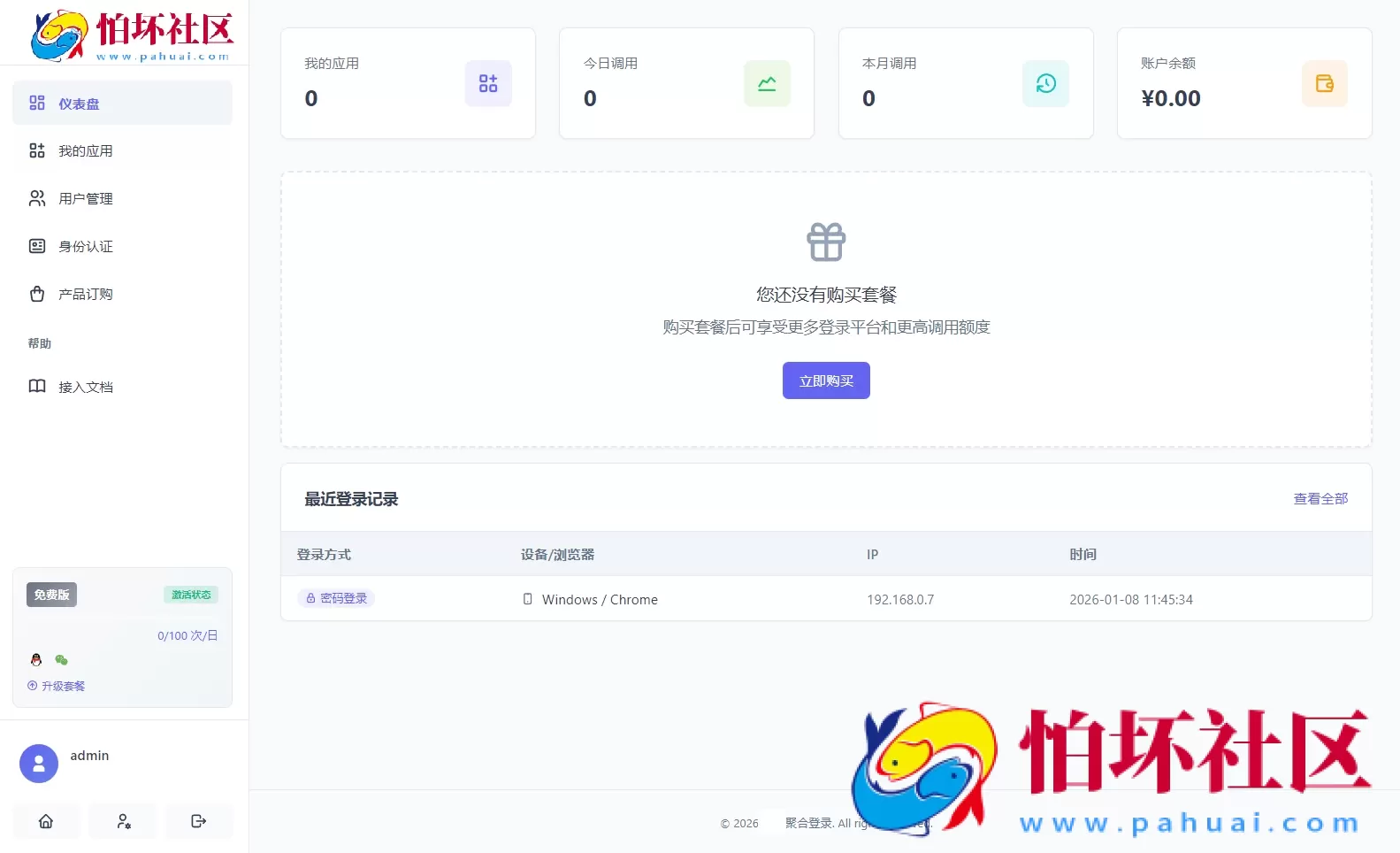This screenshot has width=1400, height=853.
Task: Click the QQ penguin icon in plan panel
Action: [x=36, y=660]
